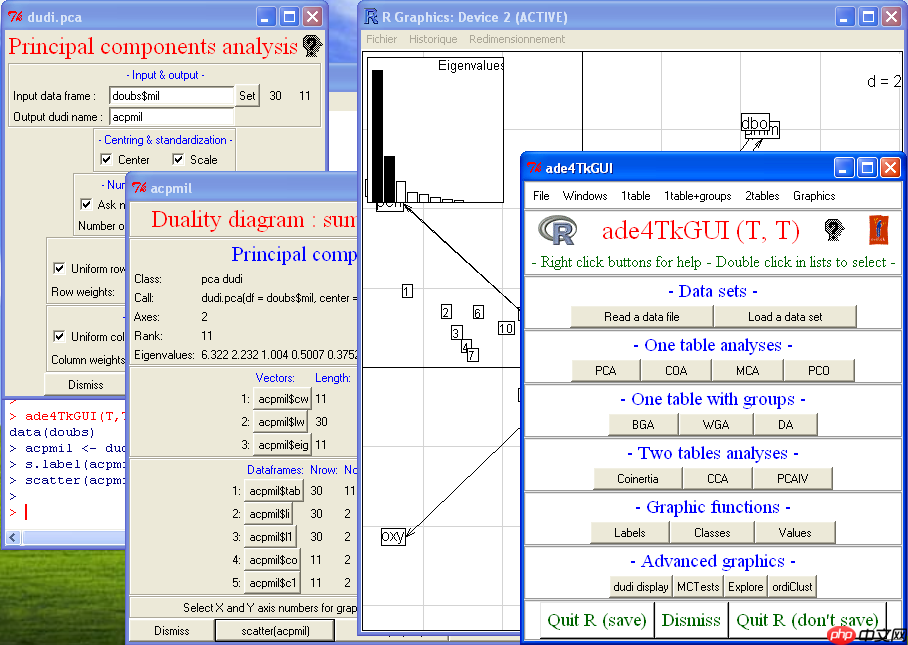Click the R icon in R Graphics title bar

tap(371, 16)
